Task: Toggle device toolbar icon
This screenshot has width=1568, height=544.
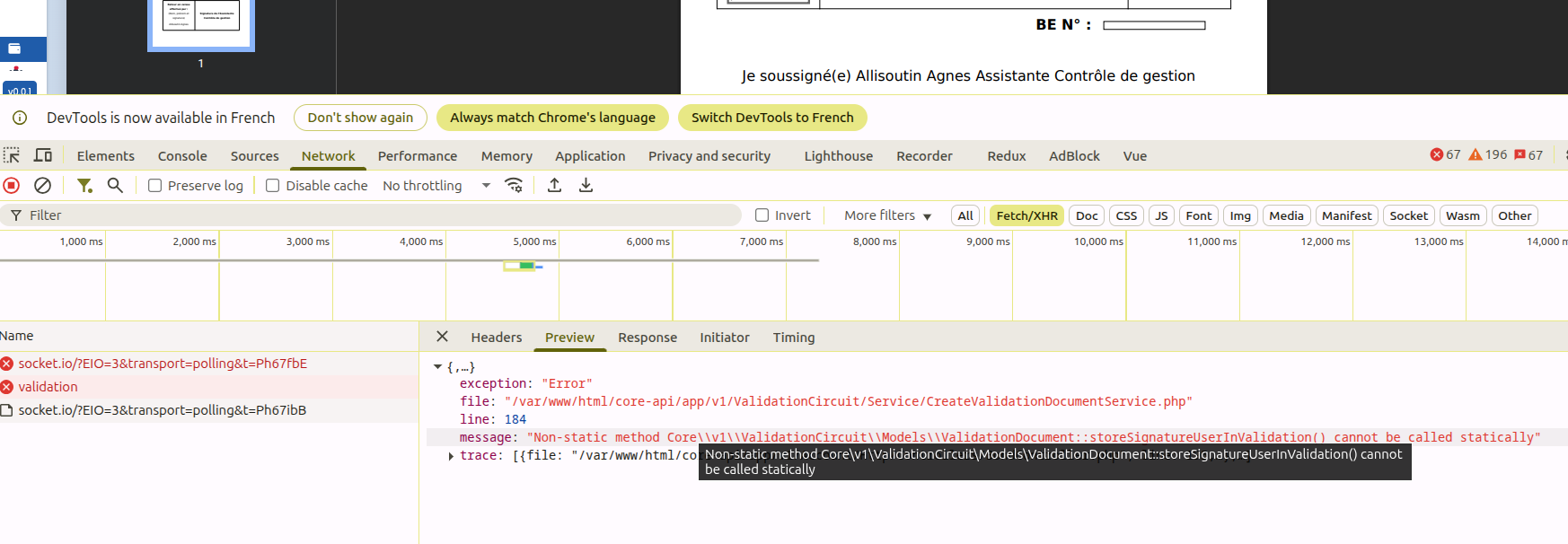Action: tap(43, 155)
